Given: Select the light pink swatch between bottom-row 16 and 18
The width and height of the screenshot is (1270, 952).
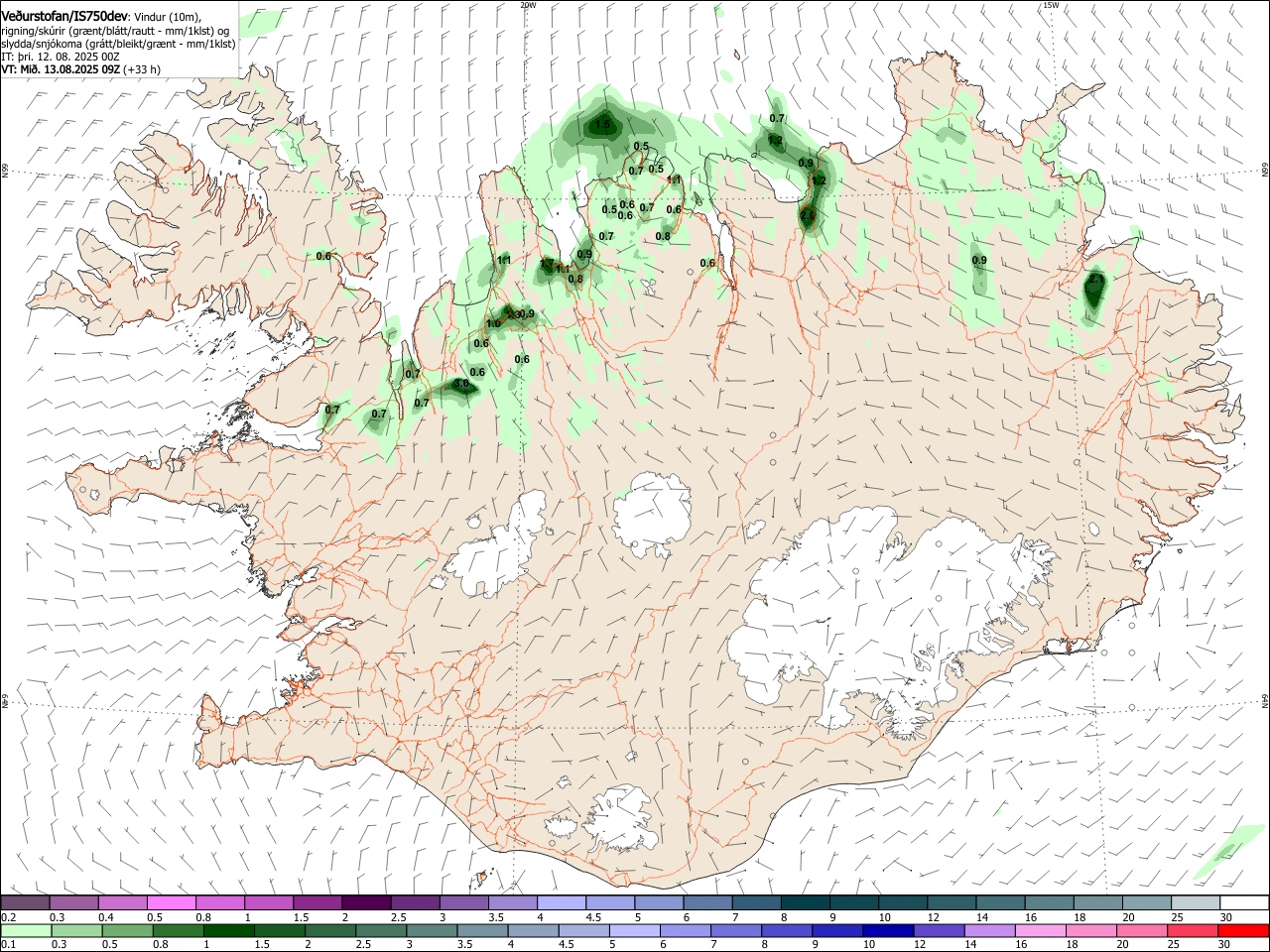Looking at the screenshot, I should click(1041, 930).
